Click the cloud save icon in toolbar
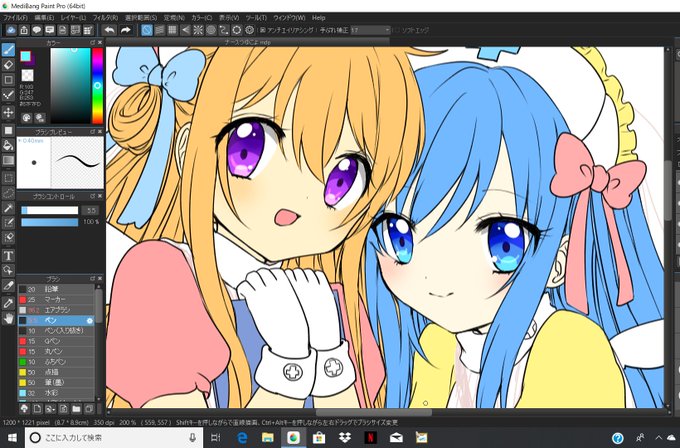The image size is (680, 448). (11, 30)
